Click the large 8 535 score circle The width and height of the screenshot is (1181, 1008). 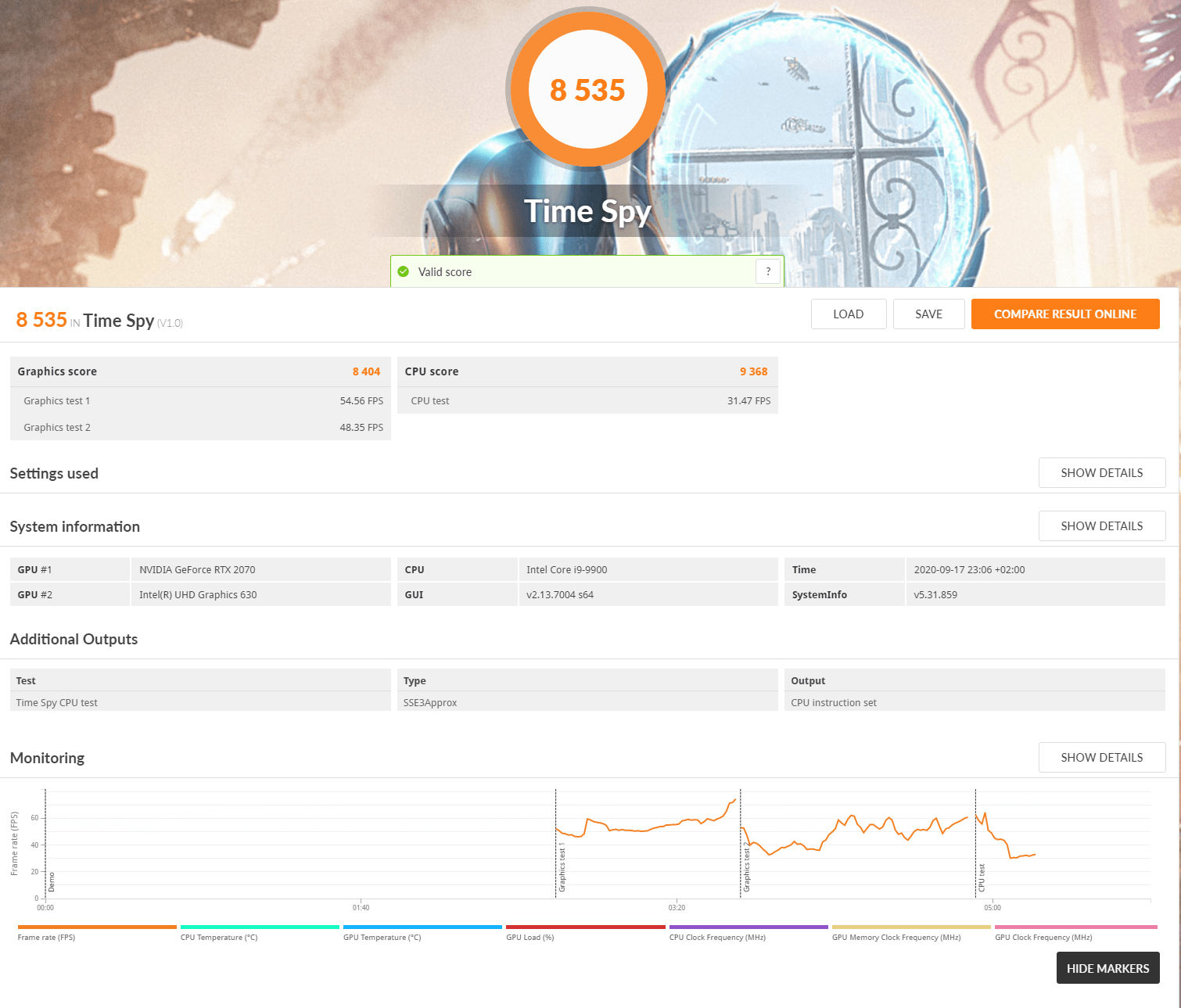[x=587, y=89]
